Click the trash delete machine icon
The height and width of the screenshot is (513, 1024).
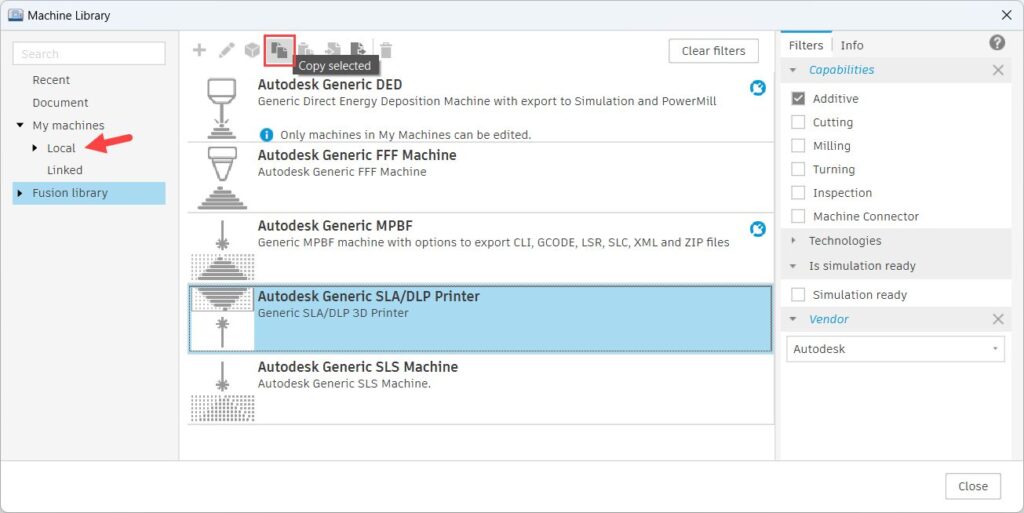[x=386, y=50]
